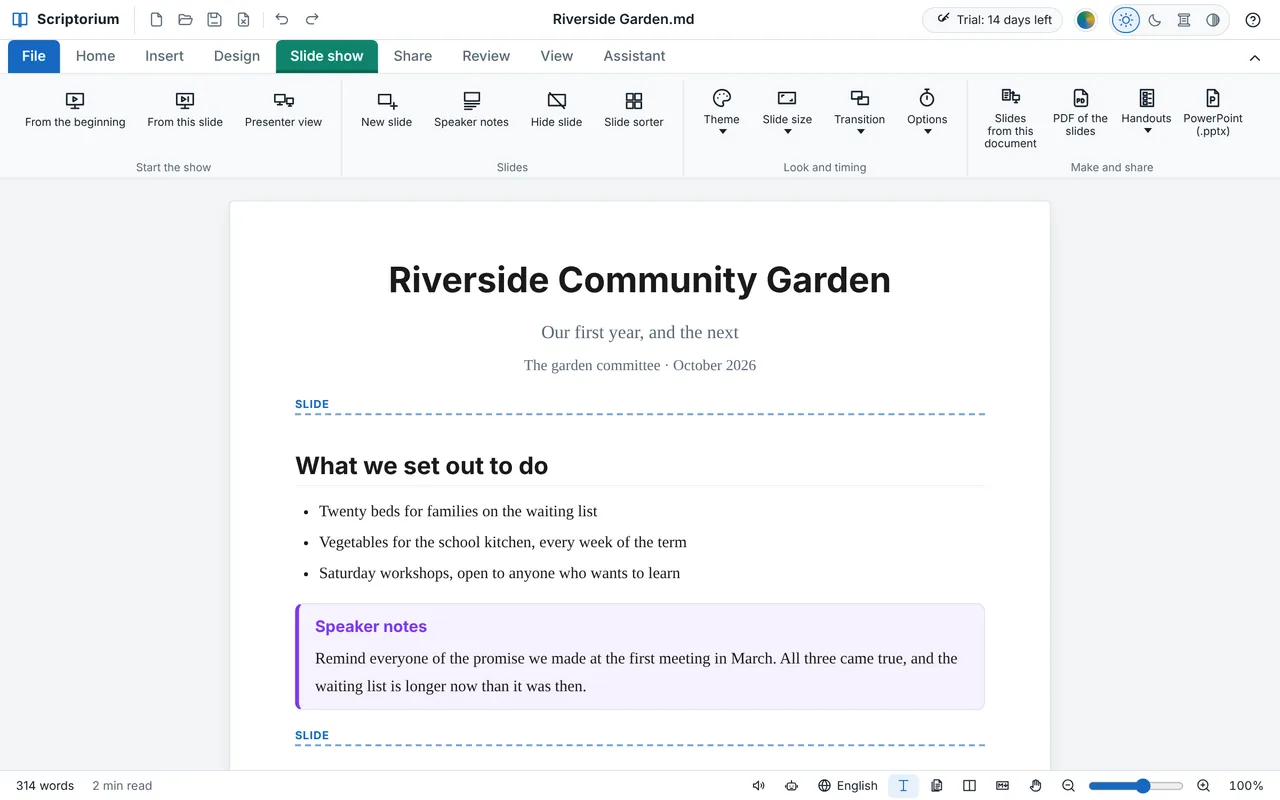The image size is (1280, 800).
Task: Switch to the Design tab
Action: point(237,56)
